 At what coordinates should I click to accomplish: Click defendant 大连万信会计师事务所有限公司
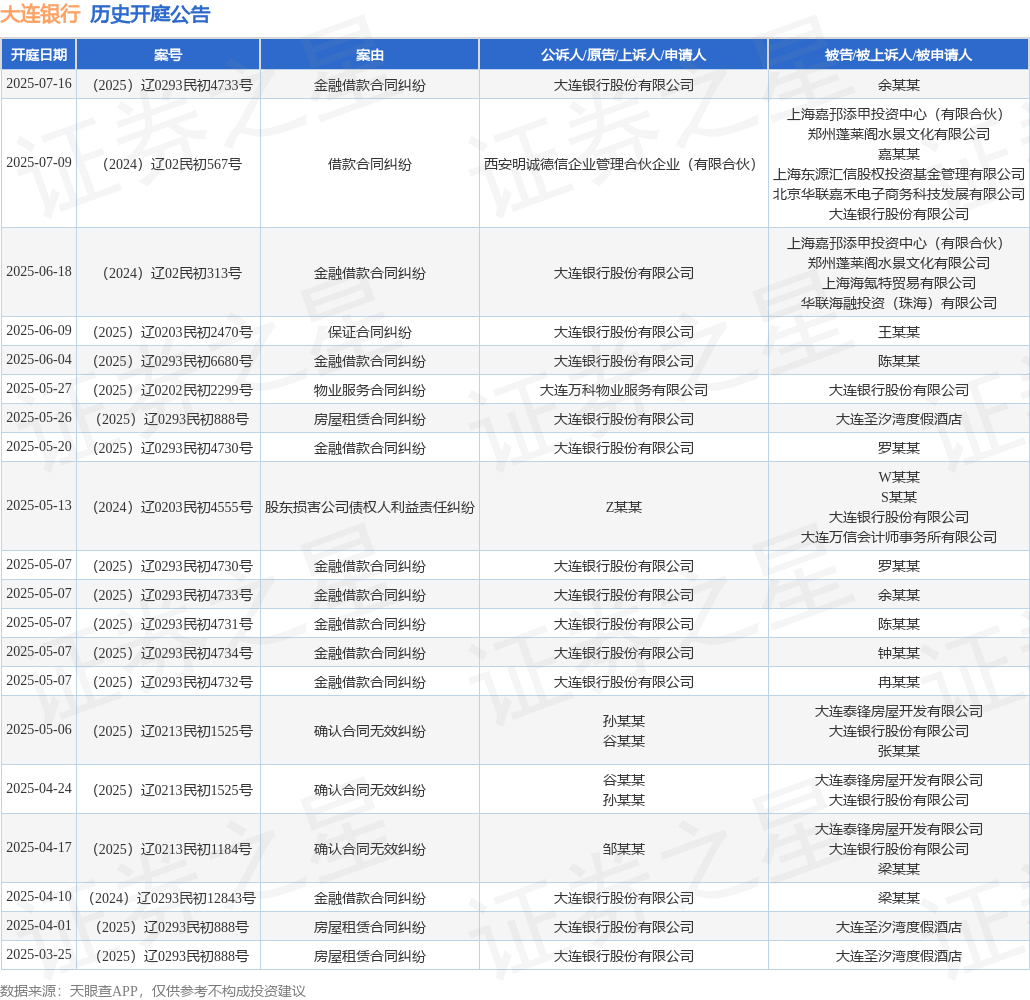(x=898, y=537)
